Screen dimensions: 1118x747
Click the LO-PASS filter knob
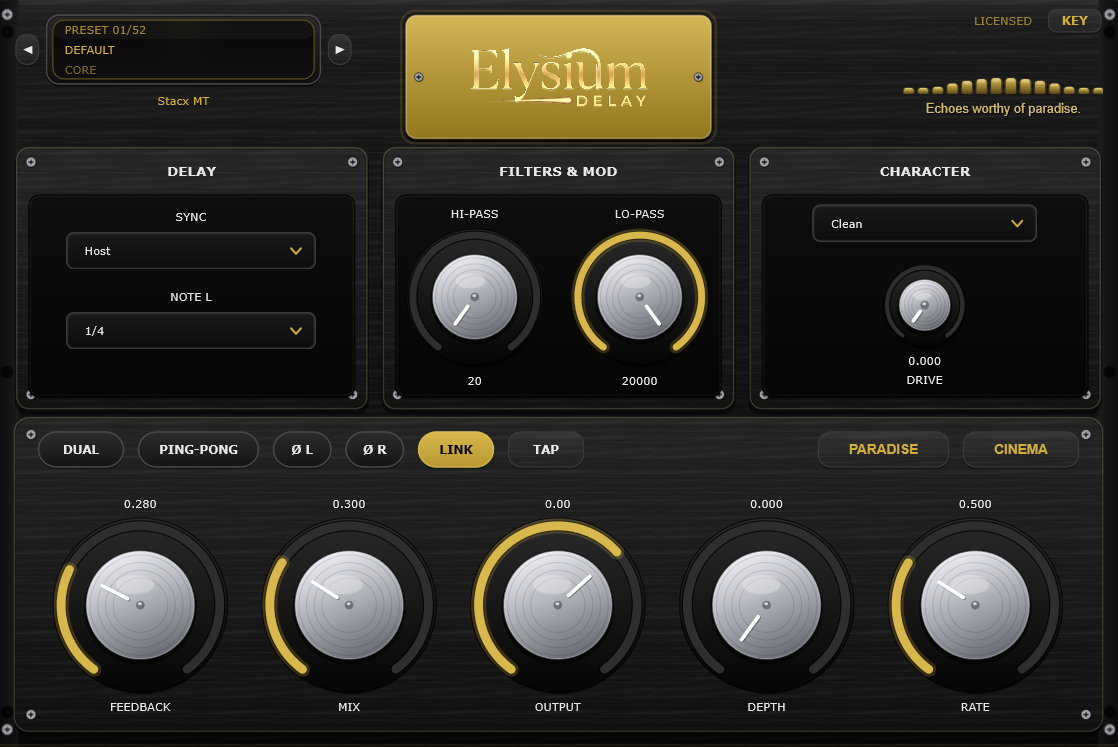640,297
